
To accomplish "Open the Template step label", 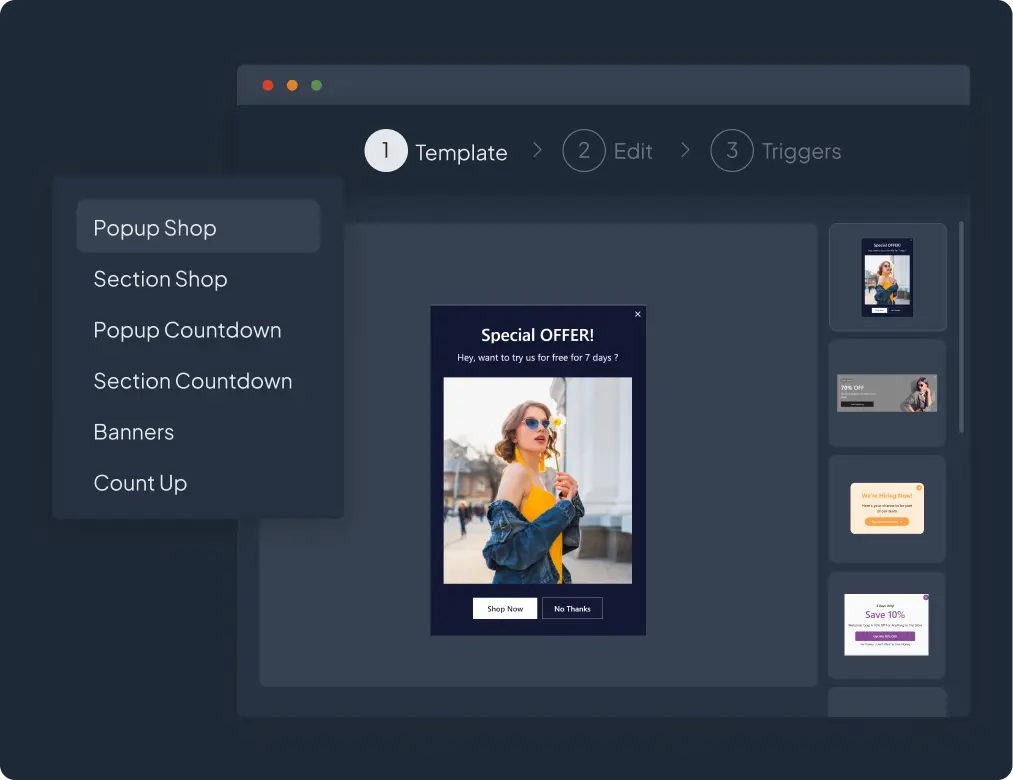I will pos(461,153).
